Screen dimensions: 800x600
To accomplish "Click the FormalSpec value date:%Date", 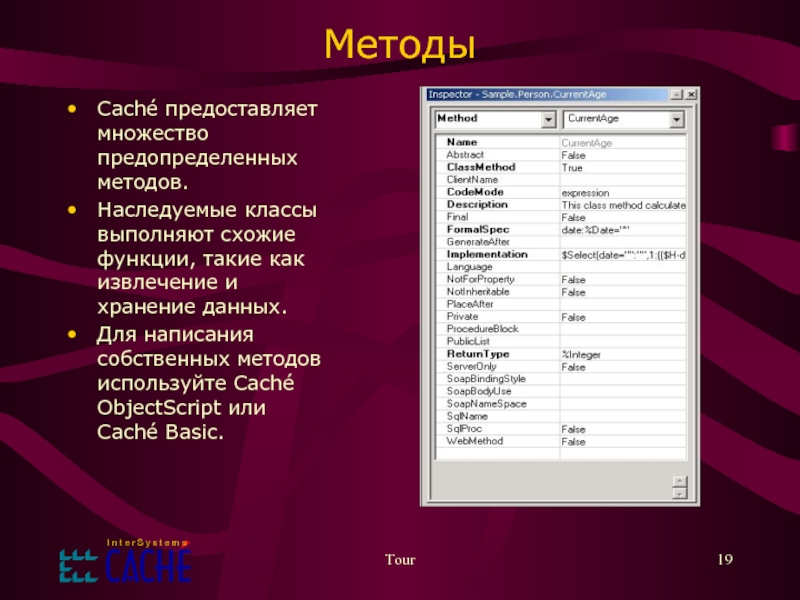I will (595, 230).
